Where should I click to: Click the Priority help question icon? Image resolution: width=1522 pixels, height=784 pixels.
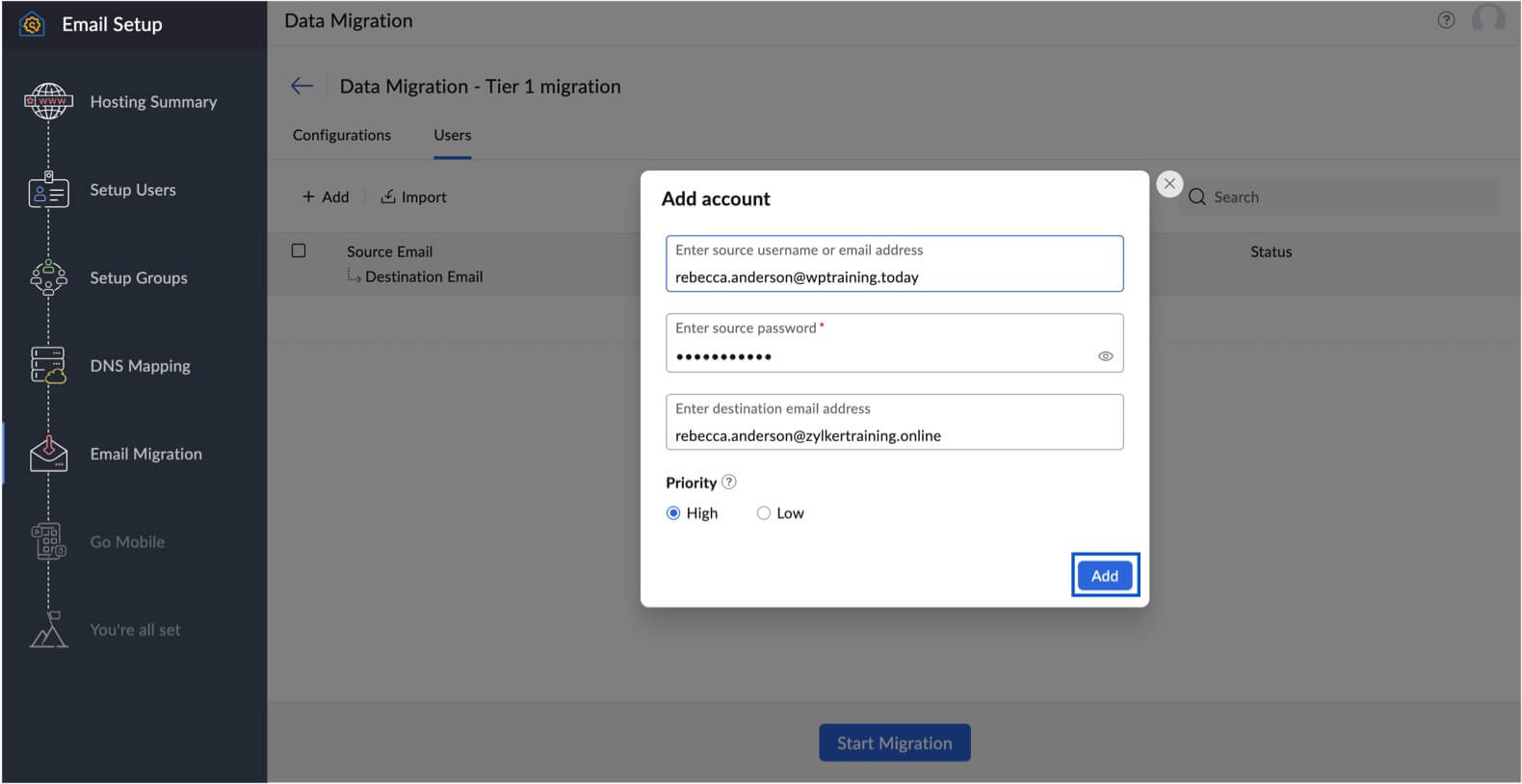(729, 482)
